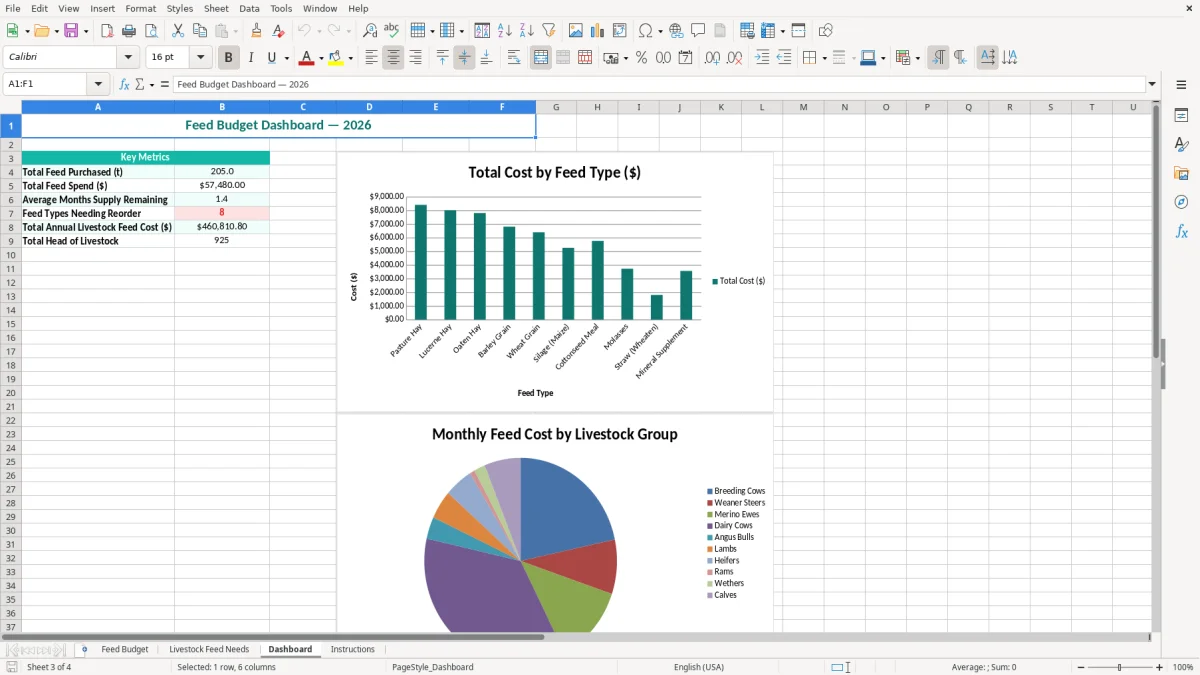Viewport: 1200px width, 675px height.
Task: Open sidebar Gallery panel
Action: 1181,174
